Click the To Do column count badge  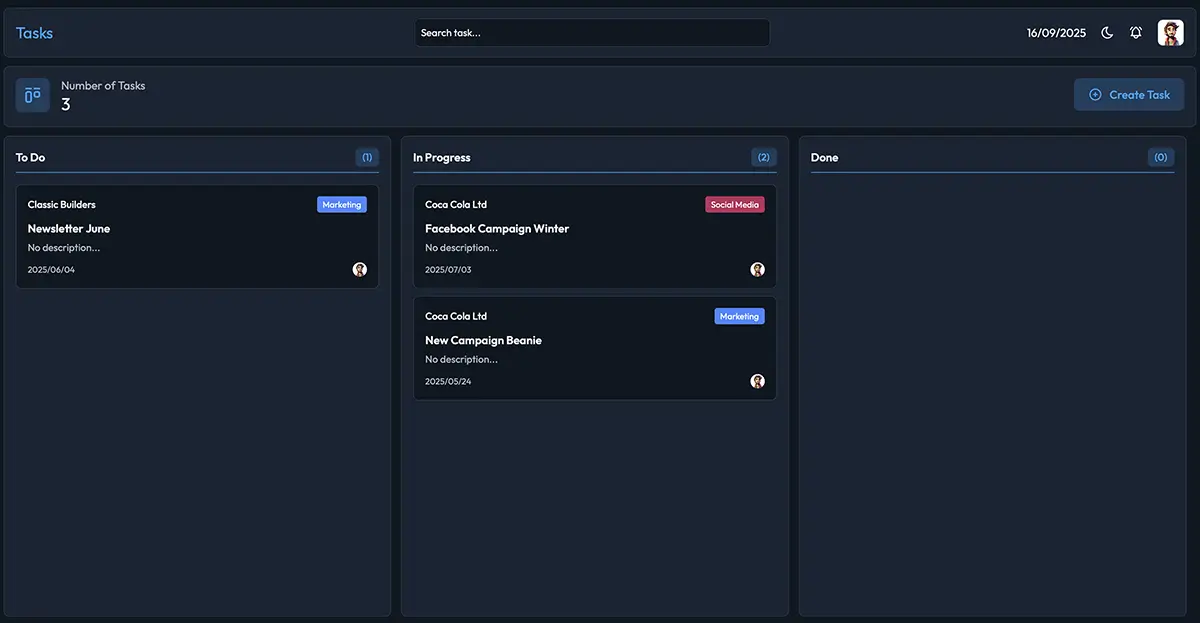367,158
